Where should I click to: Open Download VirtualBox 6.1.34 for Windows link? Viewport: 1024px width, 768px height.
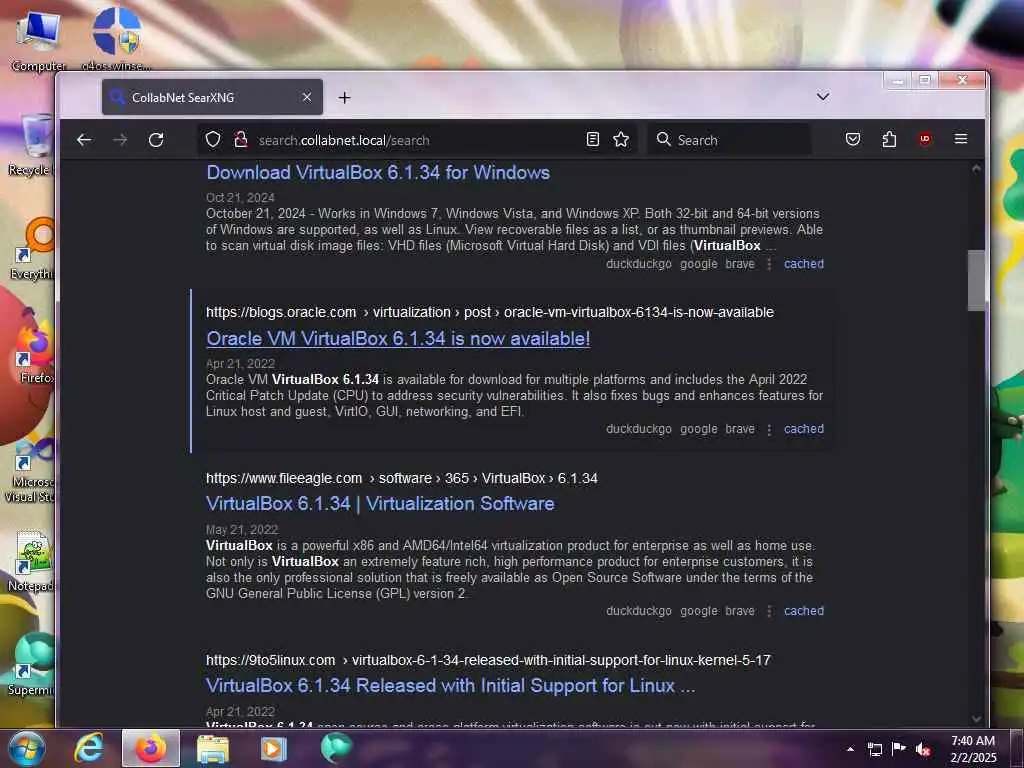378,173
